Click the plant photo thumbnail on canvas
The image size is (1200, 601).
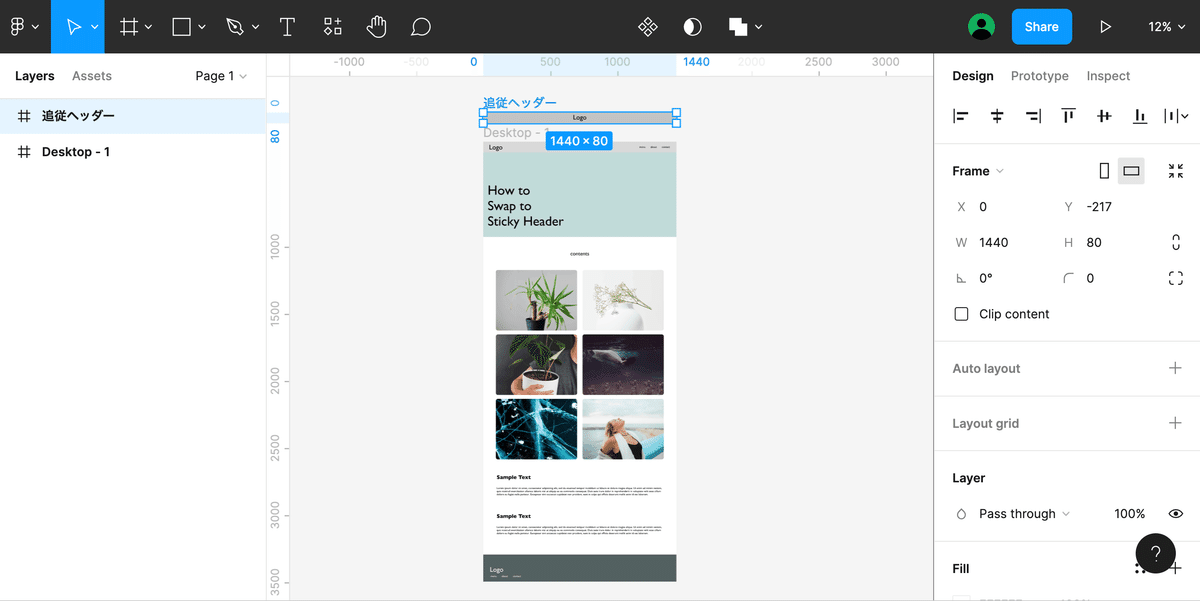click(x=536, y=300)
